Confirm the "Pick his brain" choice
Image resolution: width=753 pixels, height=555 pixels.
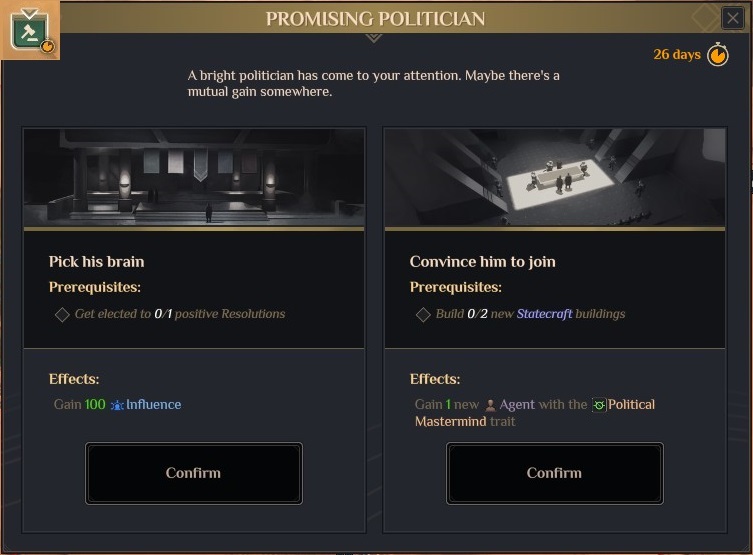(x=194, y=473)
